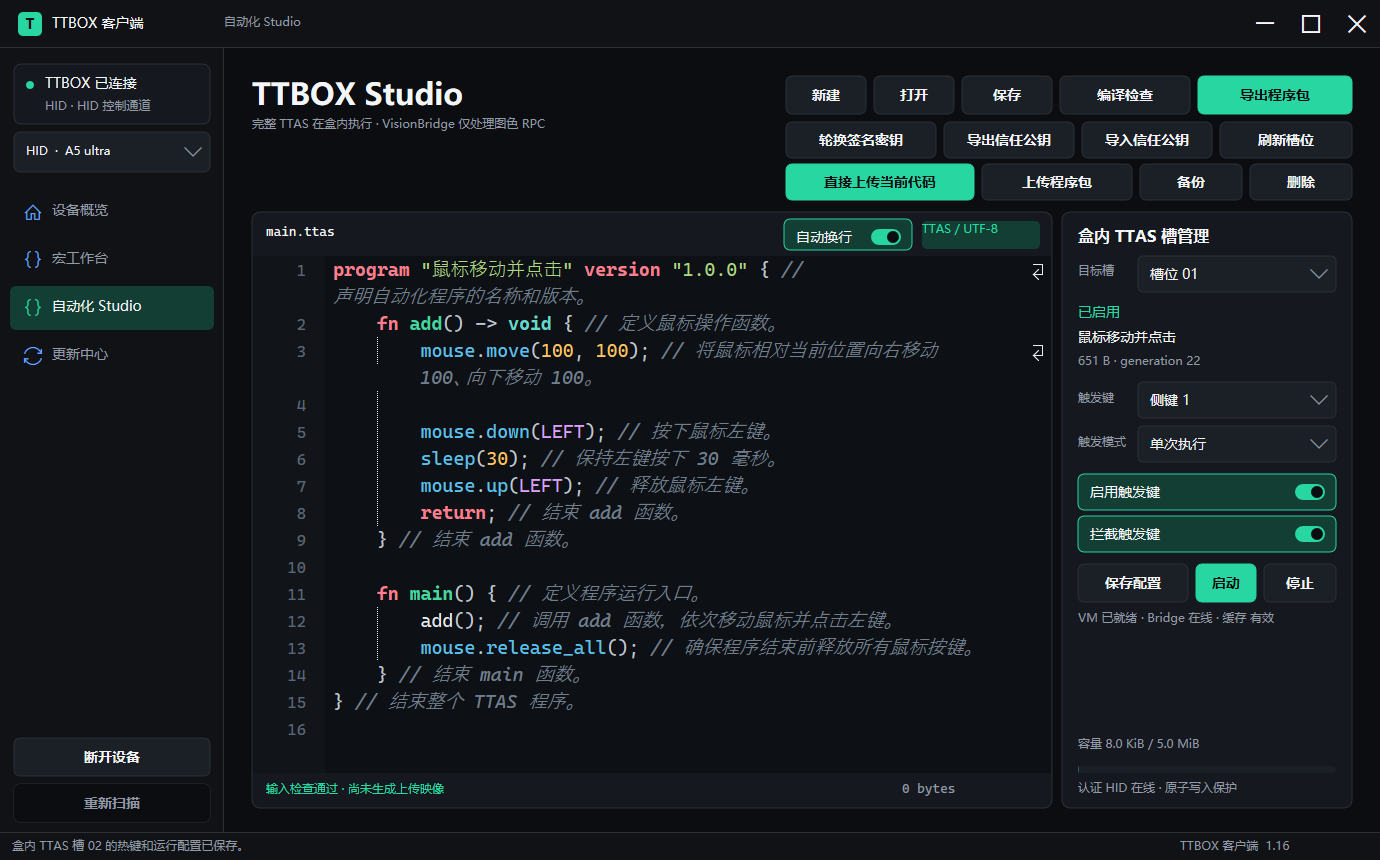Click the TTAS / UTF-8 encoding badge
Viewport: 1380px width, 860px height.
(x=981, y=234)
